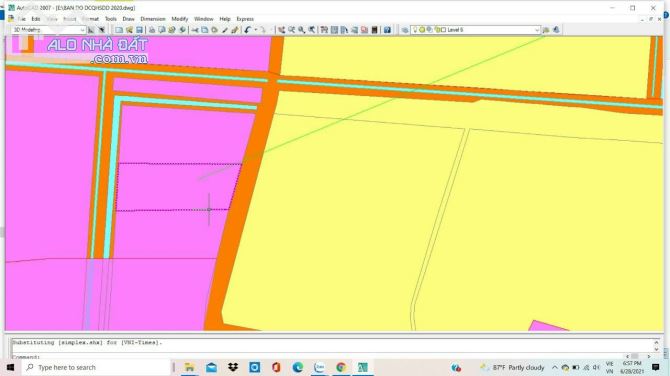Click the Sheet Set Manager icon
This screenshot has width=670, height=376.
(354, 30)
